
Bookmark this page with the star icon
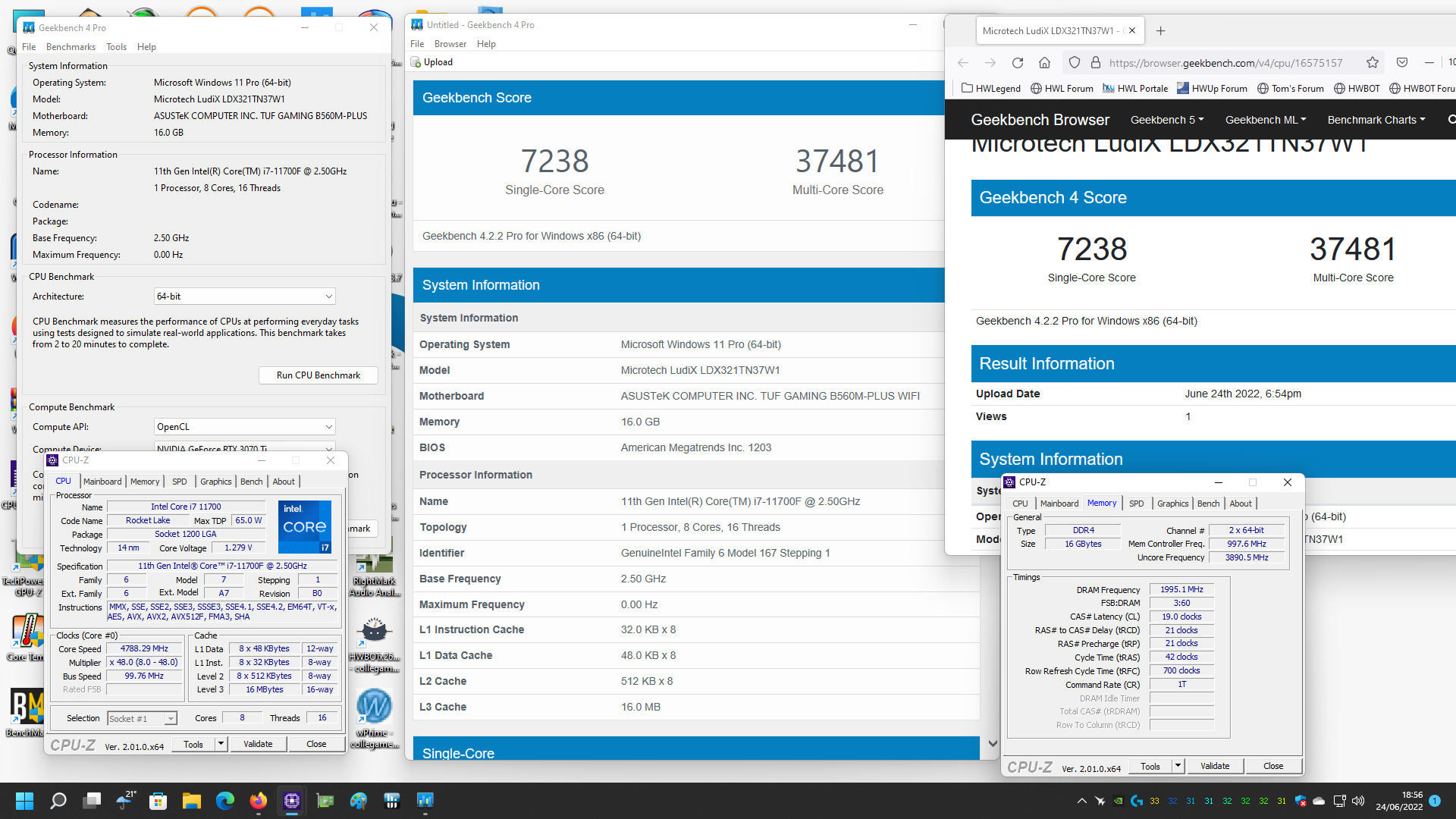click(1373, 63)
